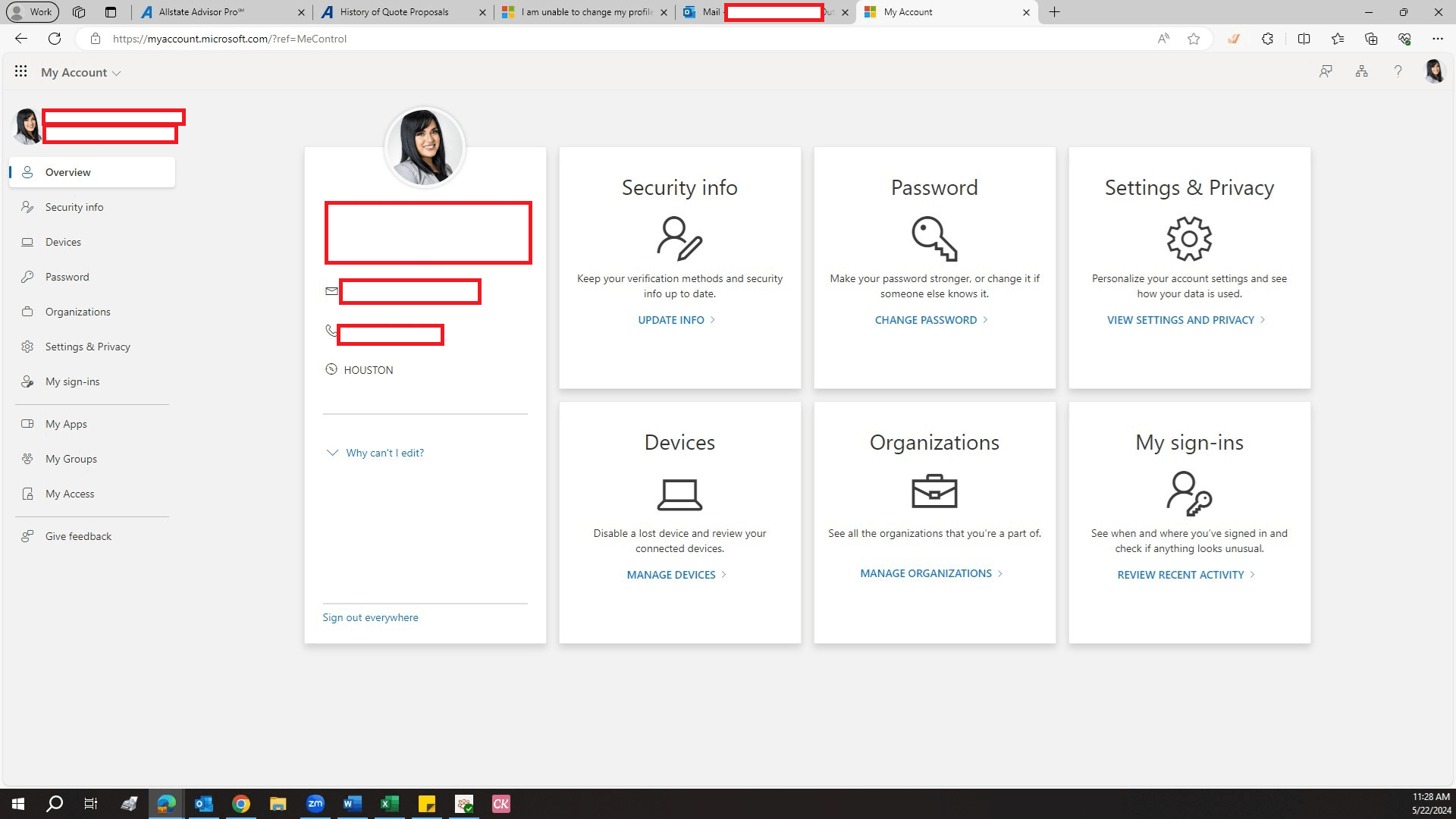Viewport: 1456px width, 819px height.
Task: Refresh the page in the browser
Action: point(55,39)
